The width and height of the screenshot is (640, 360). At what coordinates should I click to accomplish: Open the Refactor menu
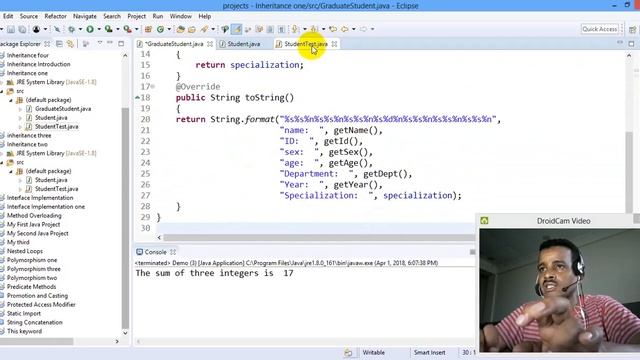pos(55,16)
